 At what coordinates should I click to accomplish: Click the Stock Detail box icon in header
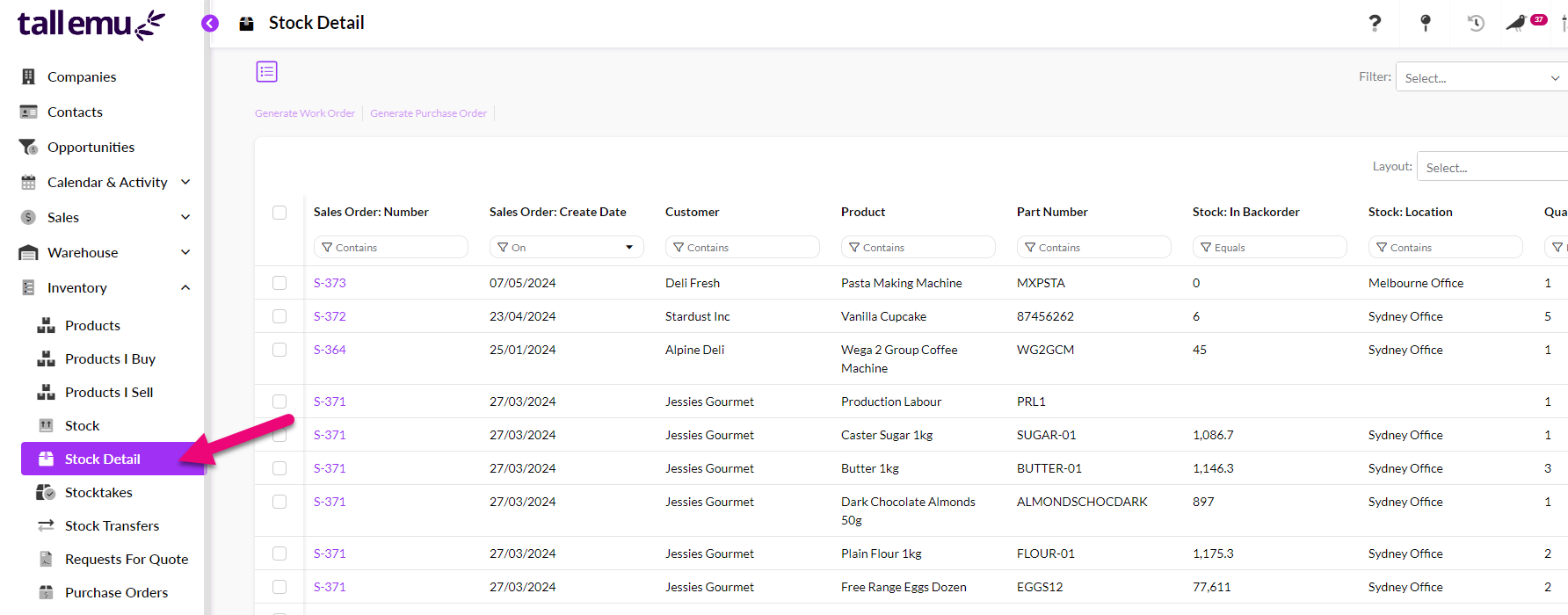(247, 24)
